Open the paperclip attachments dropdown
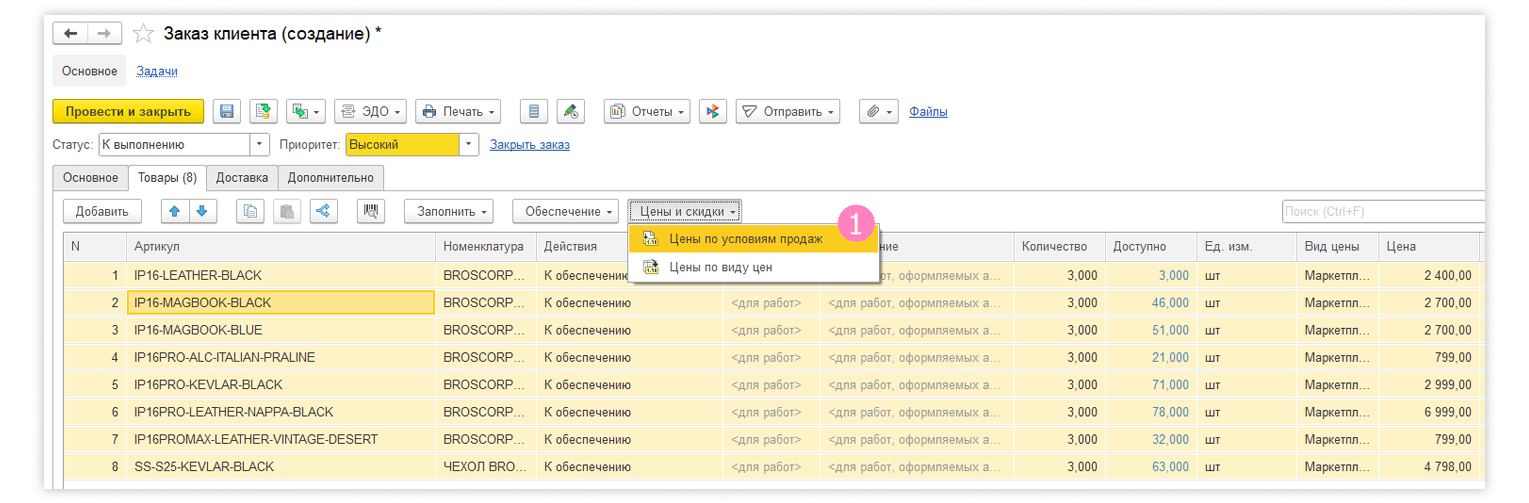Viewport: 1529px width, 503px height. [879, 111]
